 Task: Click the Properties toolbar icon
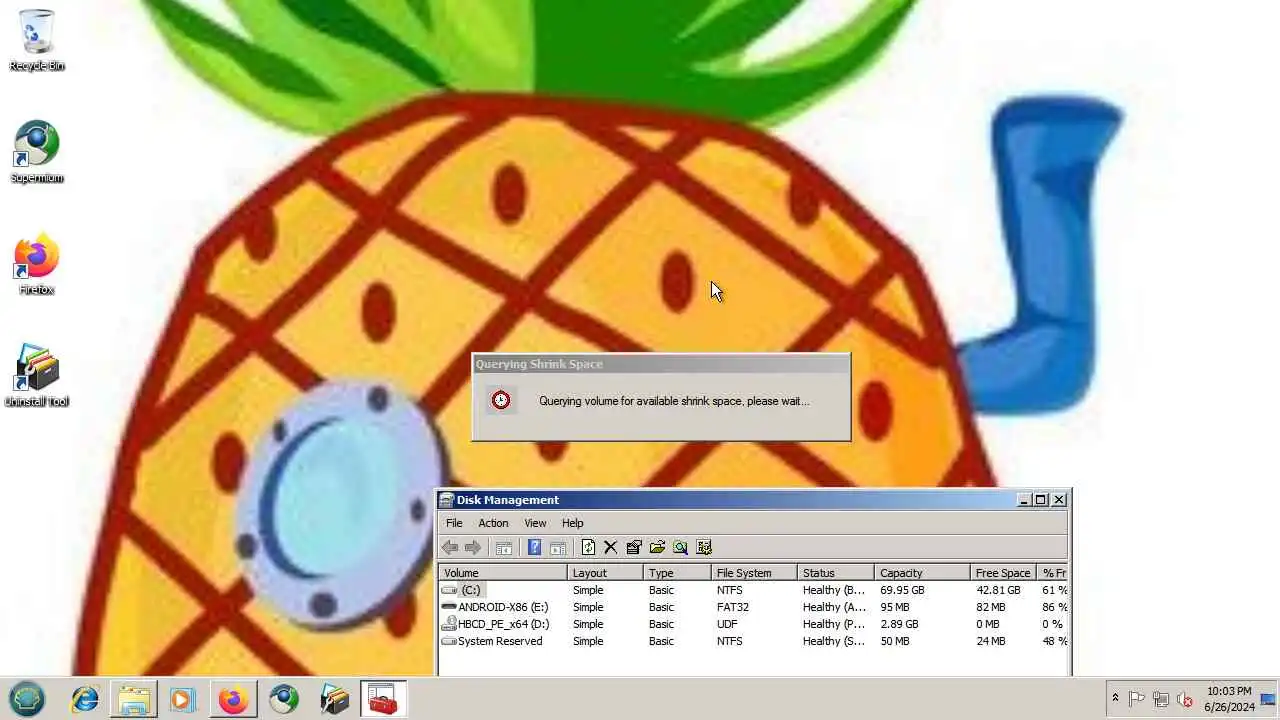tap(633, 547)
